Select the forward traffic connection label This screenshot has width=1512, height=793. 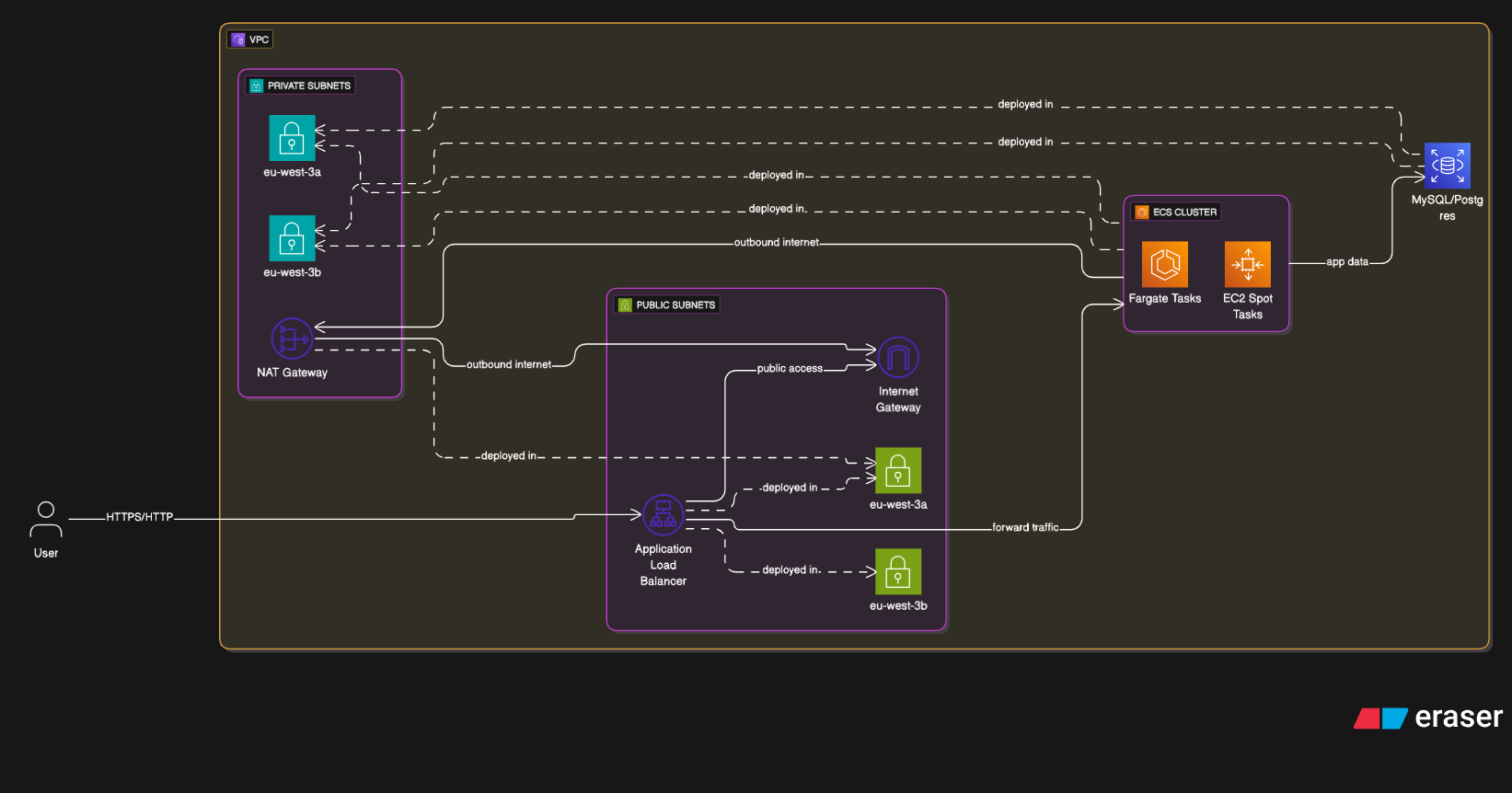(x=1025, y=527)
